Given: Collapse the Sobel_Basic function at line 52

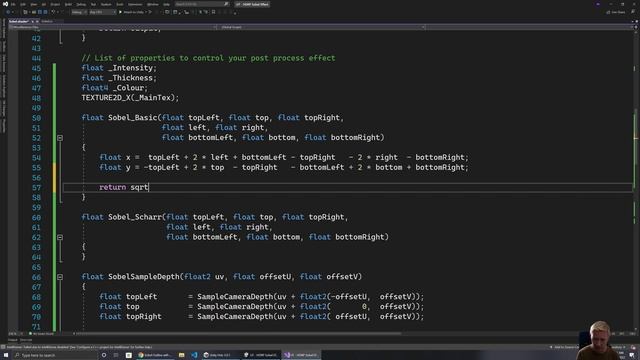Looking at the screenshot, I should pyautogui.click(x=60, y=138).
